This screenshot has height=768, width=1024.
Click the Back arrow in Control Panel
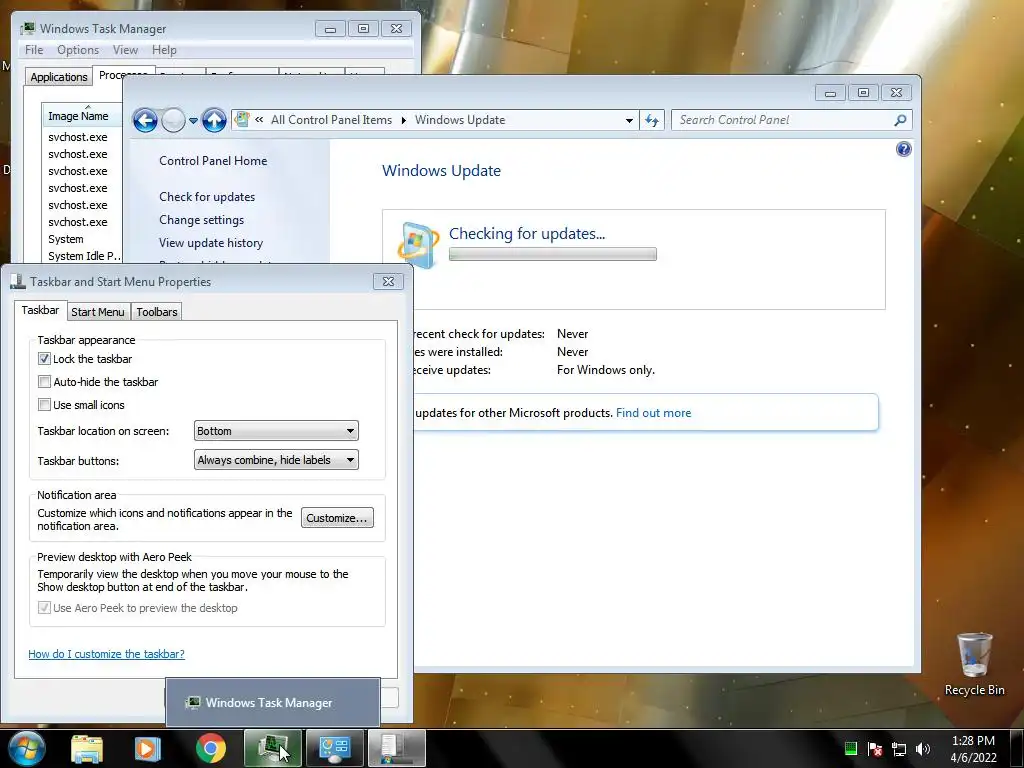tap(145, 120)
